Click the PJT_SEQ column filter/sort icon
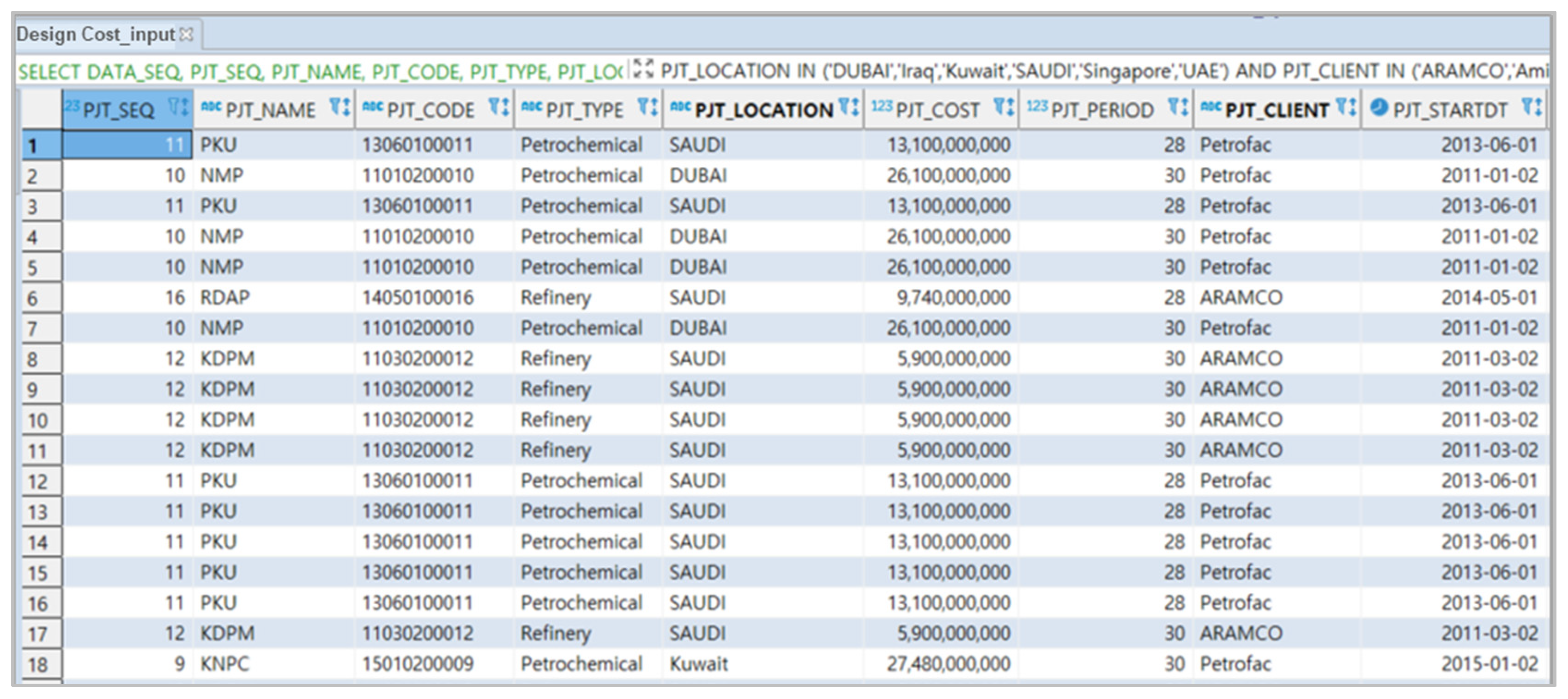 [178, 108]
